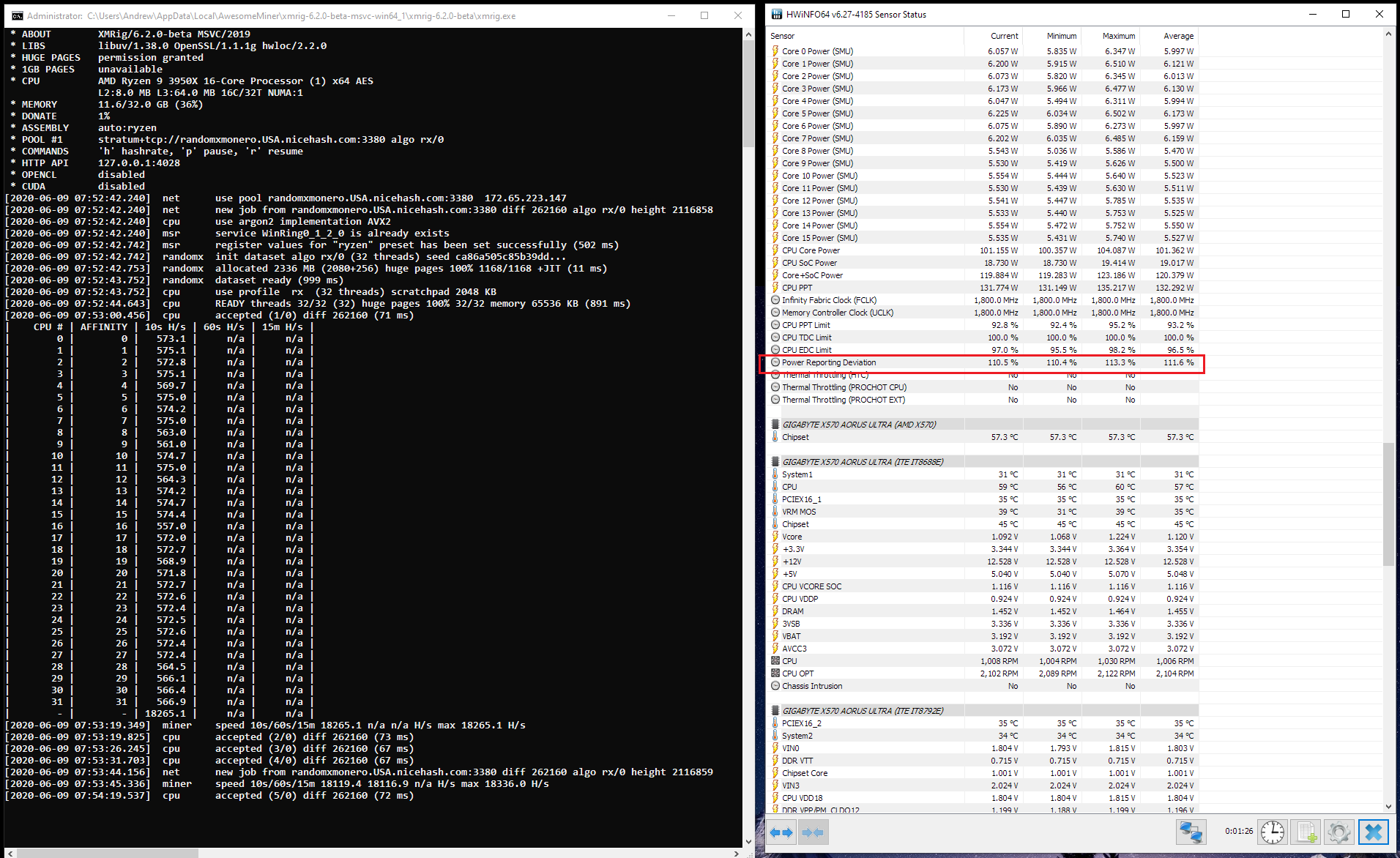1400x858 pixels.
Task: Click the xmrig console scroll up arrow
Action: tap(748, 34)
